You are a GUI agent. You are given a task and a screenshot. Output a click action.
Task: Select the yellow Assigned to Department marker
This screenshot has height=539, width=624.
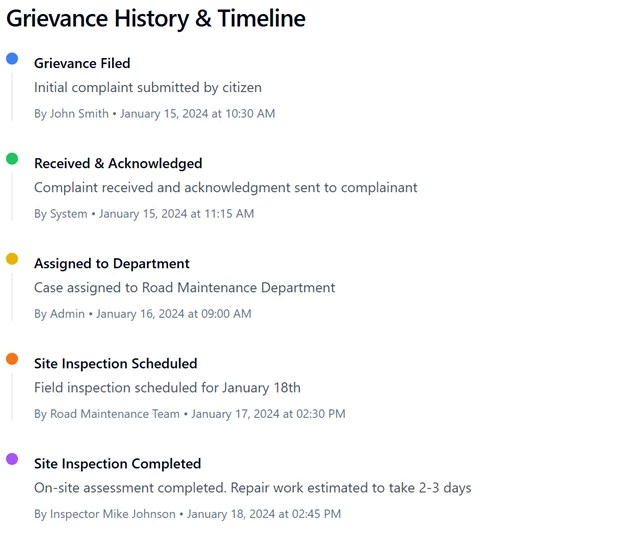(x=12, y=259)
